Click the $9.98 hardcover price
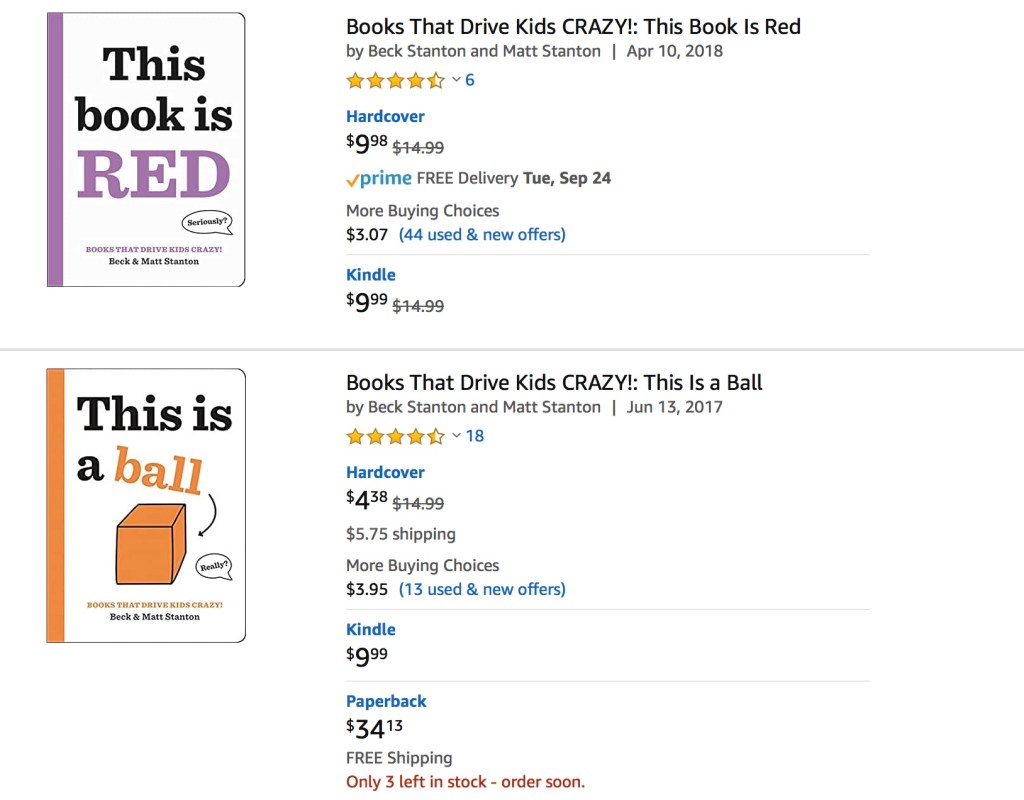 367,145
